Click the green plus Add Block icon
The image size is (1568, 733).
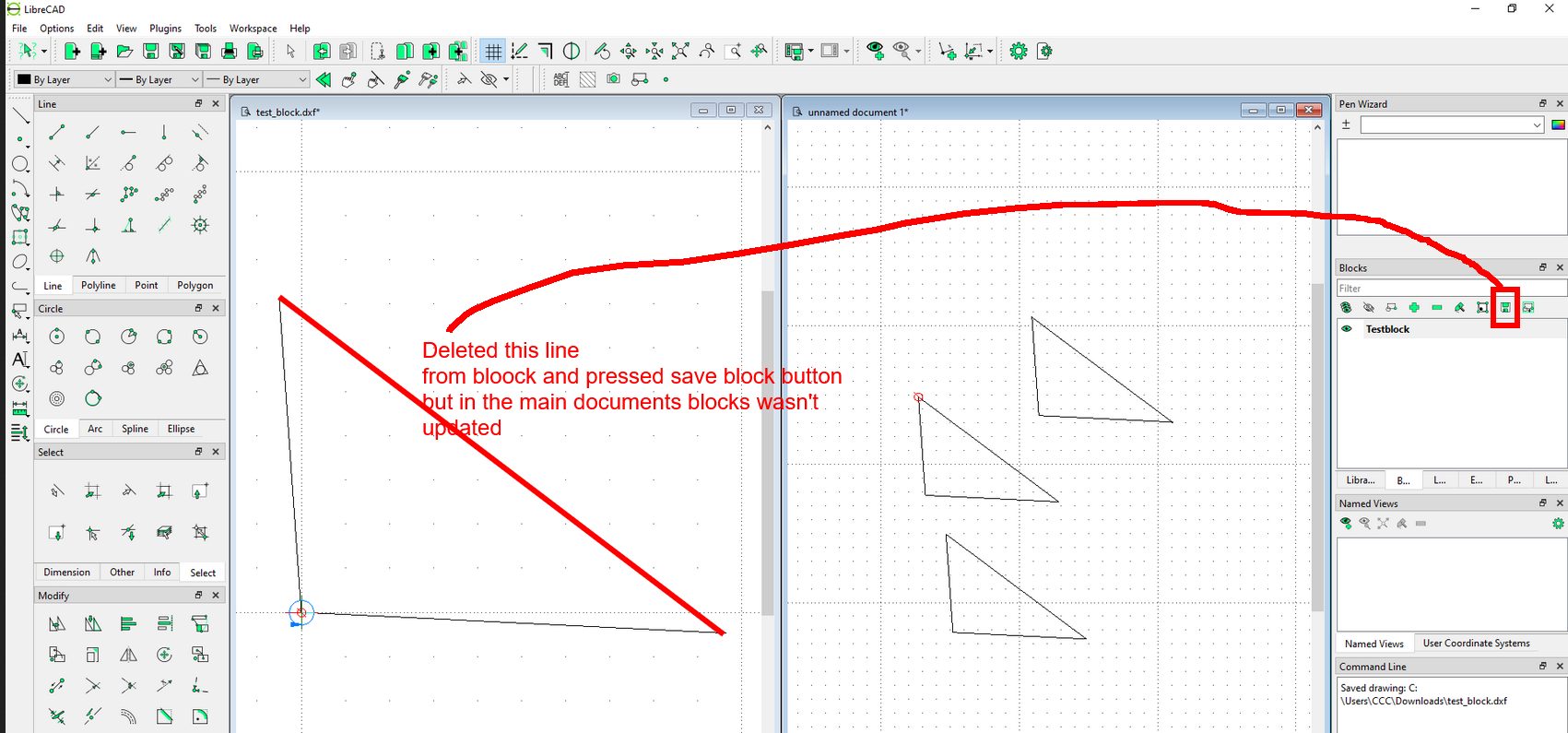point(1414,308)
